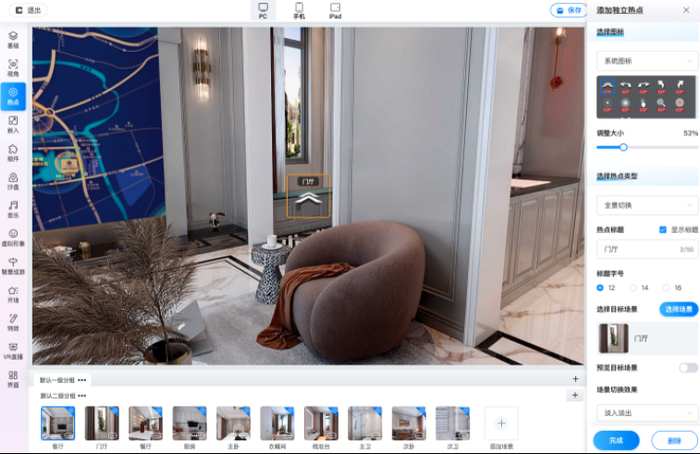Open the 基础 panel in the sidebar

tap(13, 40)
